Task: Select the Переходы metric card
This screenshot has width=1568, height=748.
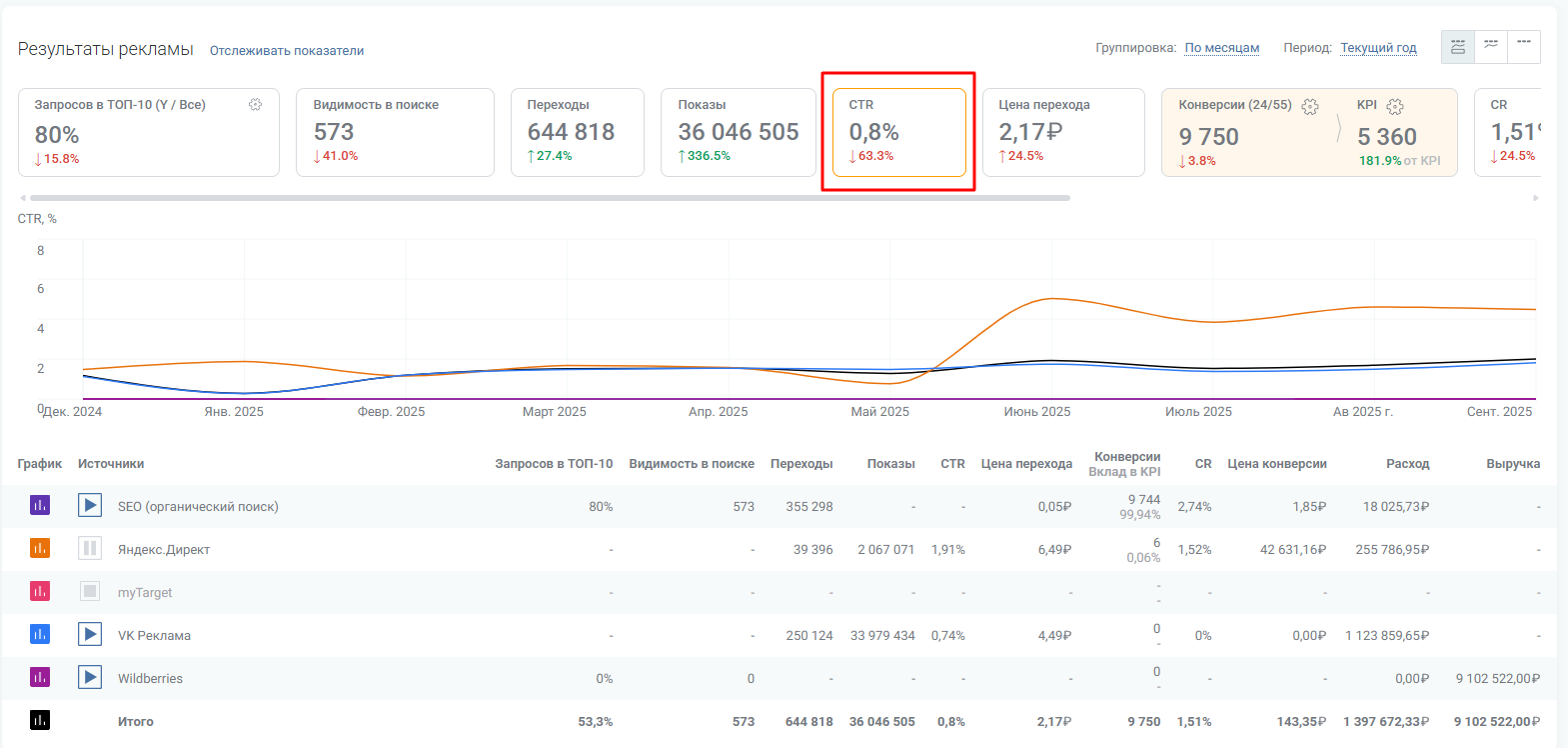Action: (x=577, y=132)
